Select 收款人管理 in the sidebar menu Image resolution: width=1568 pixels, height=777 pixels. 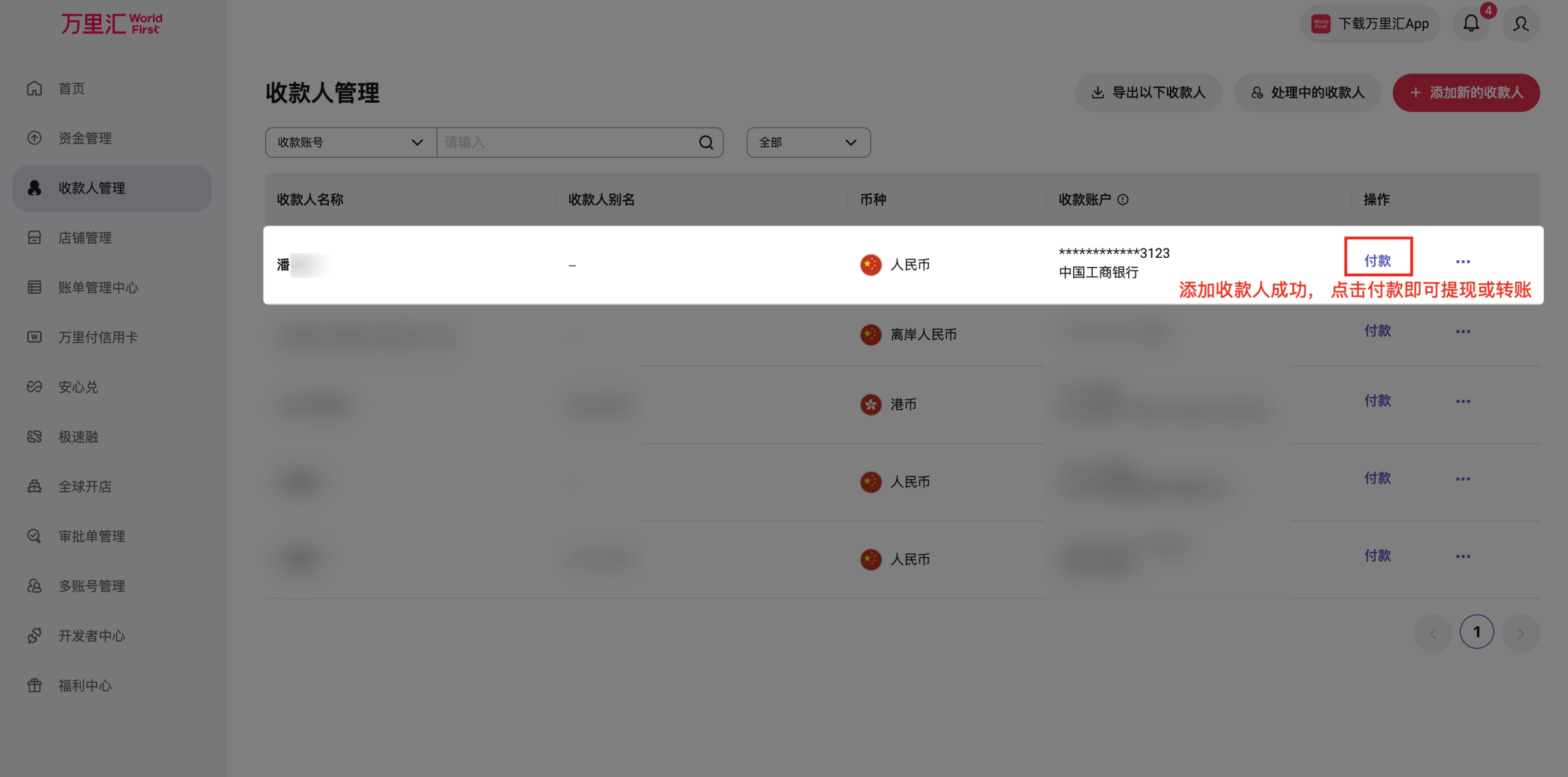point(92,188)
